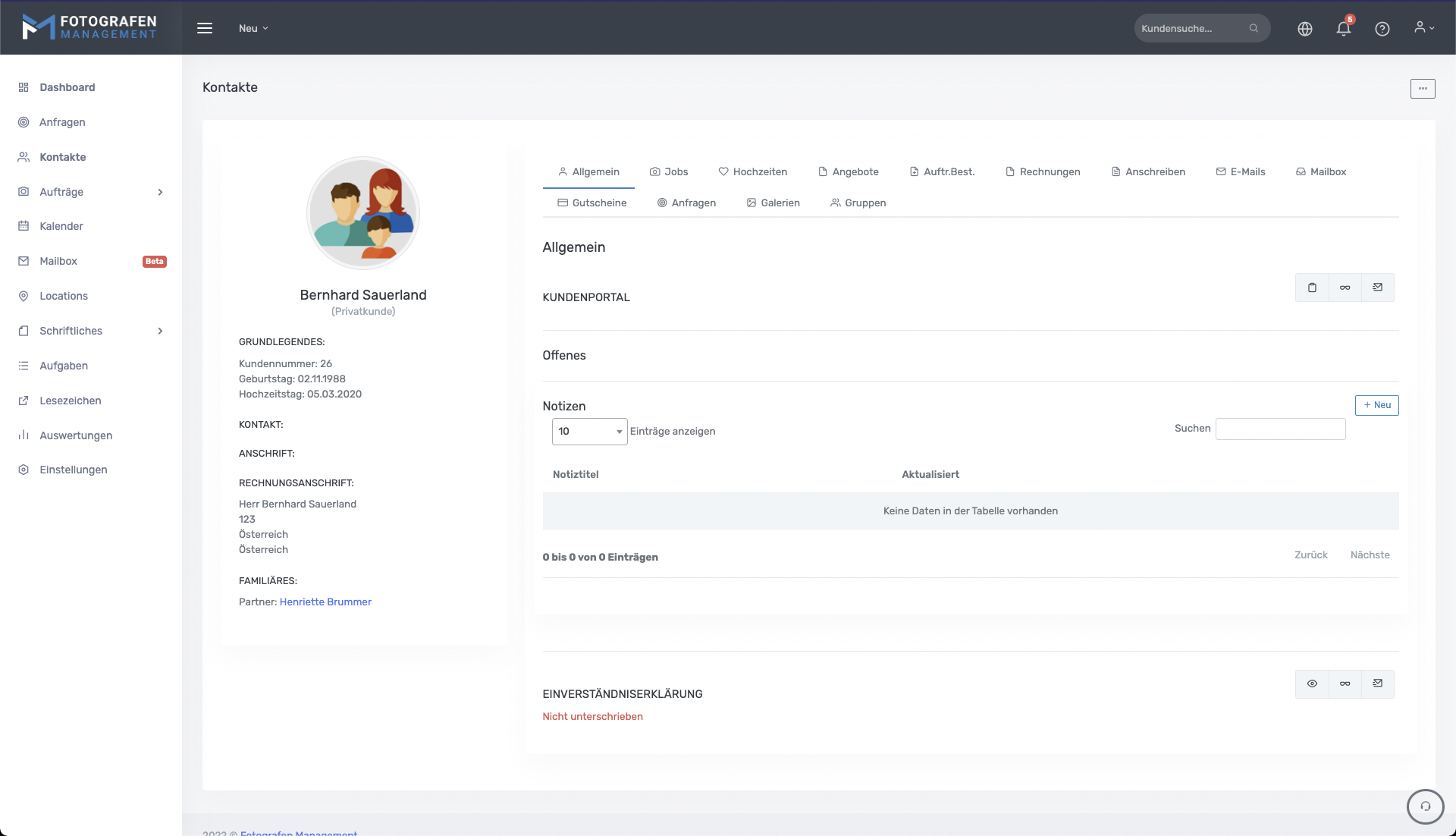Click the hamburger menu icon
The image size is (1456, 836).
point(205,28)
